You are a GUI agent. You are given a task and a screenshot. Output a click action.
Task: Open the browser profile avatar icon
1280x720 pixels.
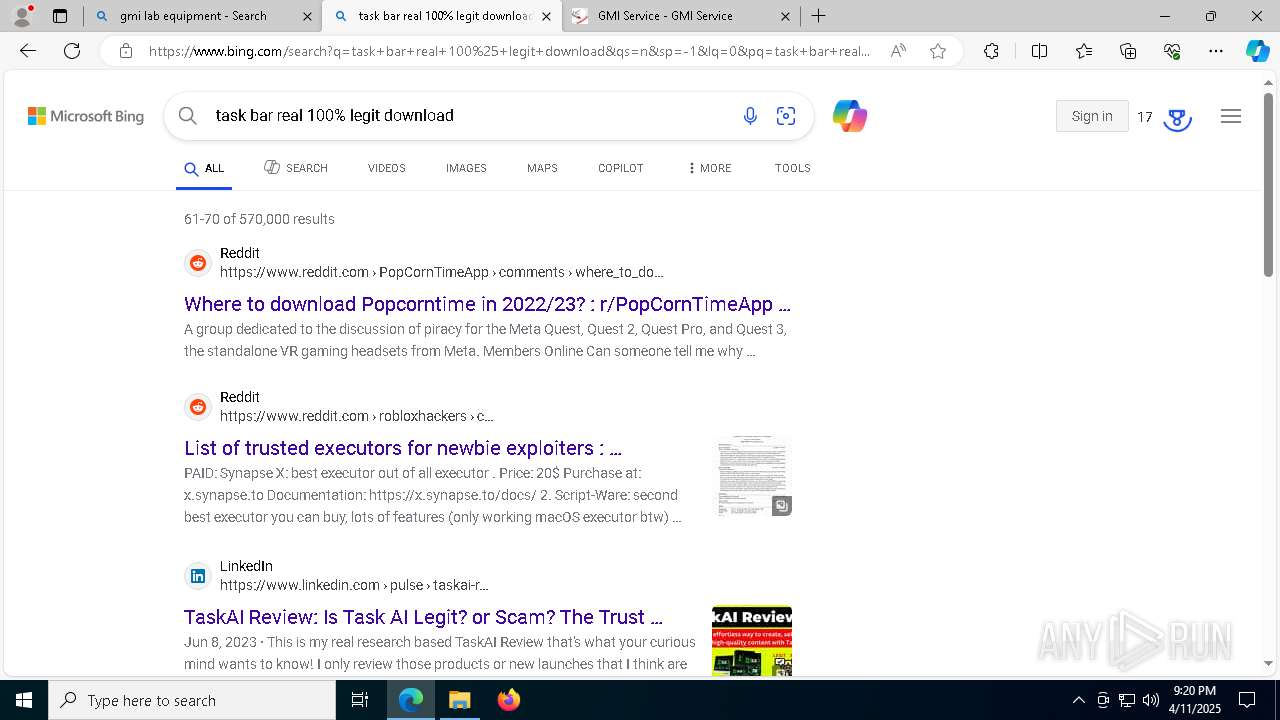tap(22, 16)
